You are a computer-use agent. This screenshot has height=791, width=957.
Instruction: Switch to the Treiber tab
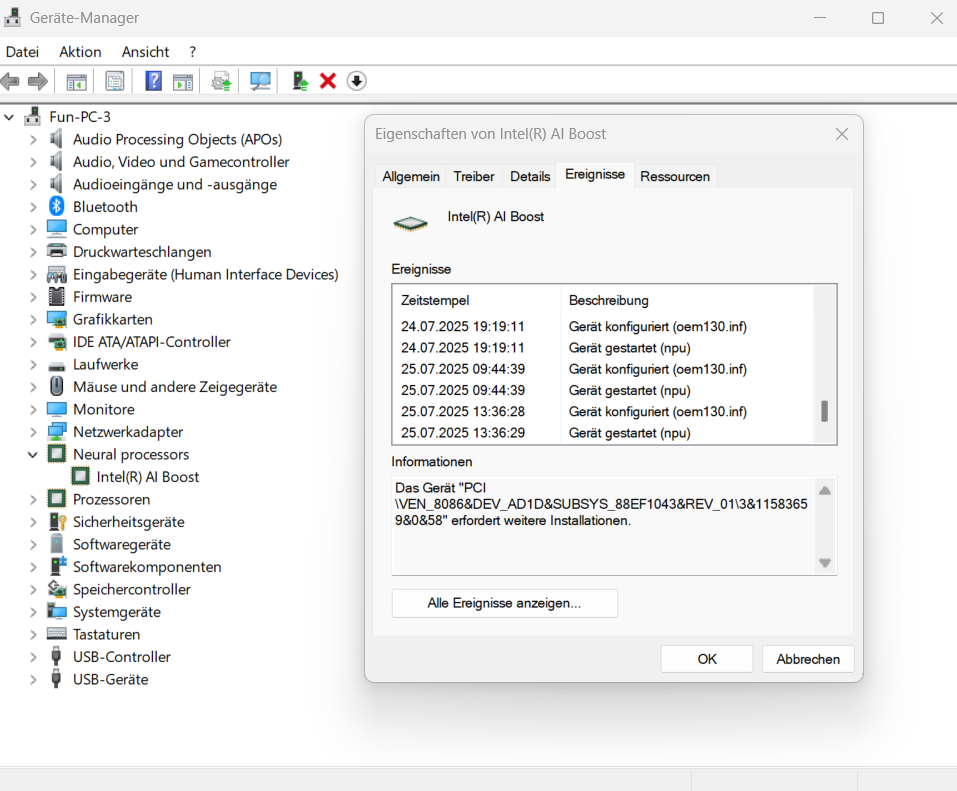point(474,176)
